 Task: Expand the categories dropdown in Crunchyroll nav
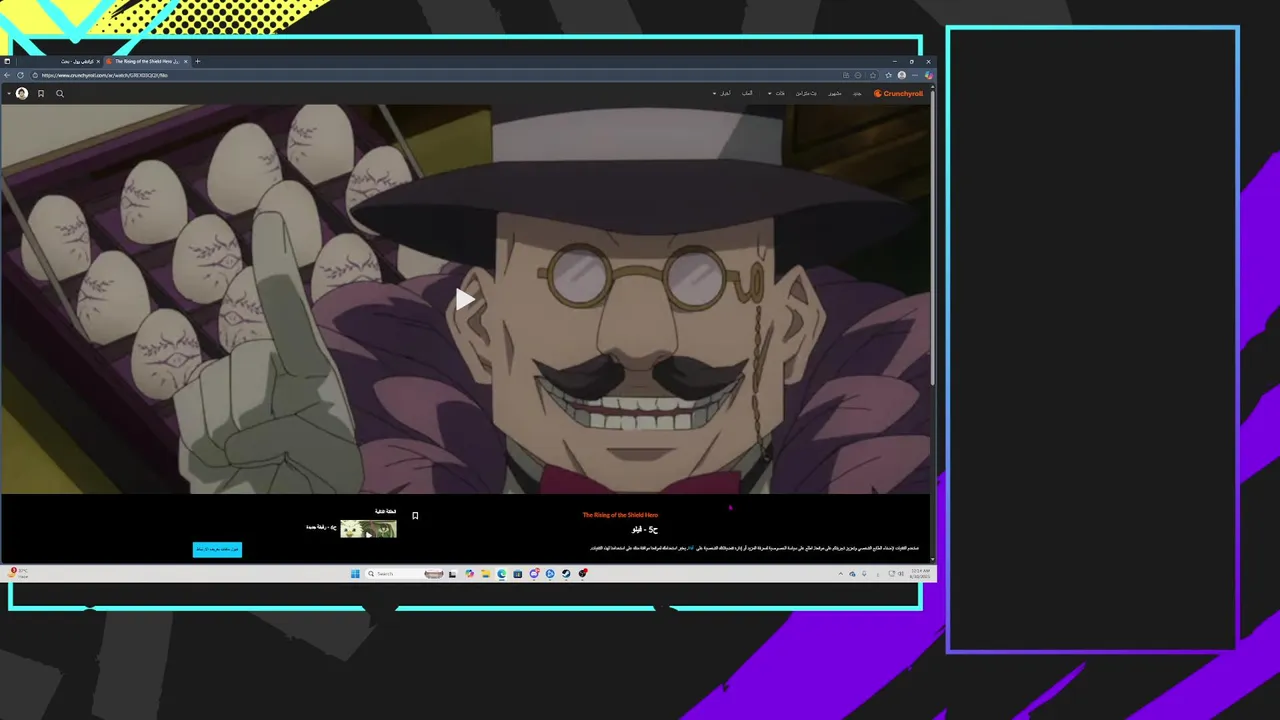[x=776, y=93]
